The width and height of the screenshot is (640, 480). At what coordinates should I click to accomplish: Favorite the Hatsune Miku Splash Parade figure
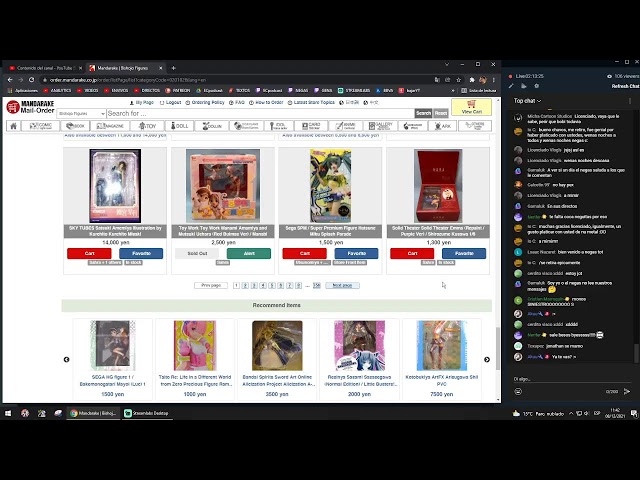tap(356, 253)
